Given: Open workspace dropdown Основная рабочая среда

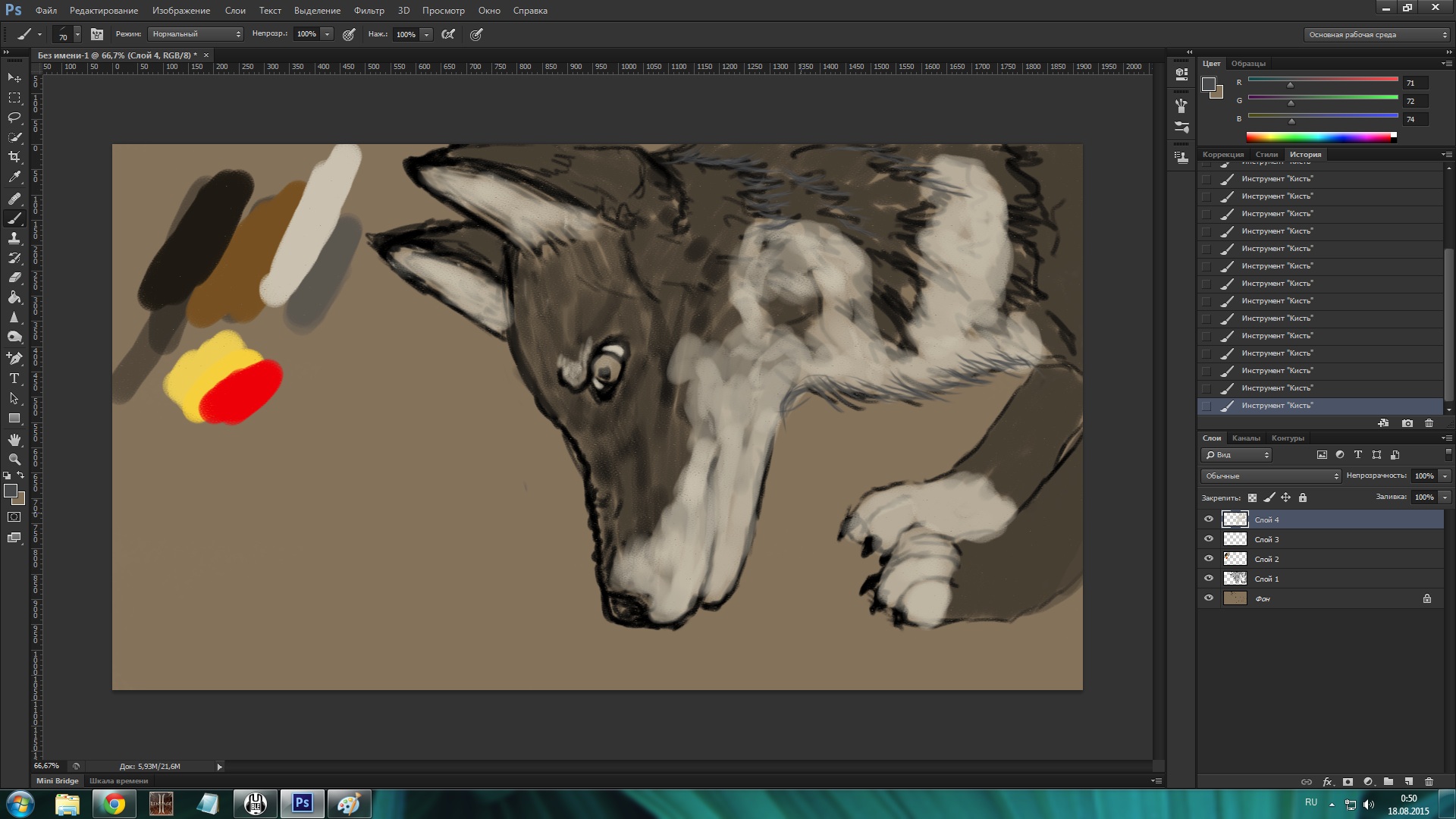Looking at the screenshot, I should click(x=1377, y=34).
